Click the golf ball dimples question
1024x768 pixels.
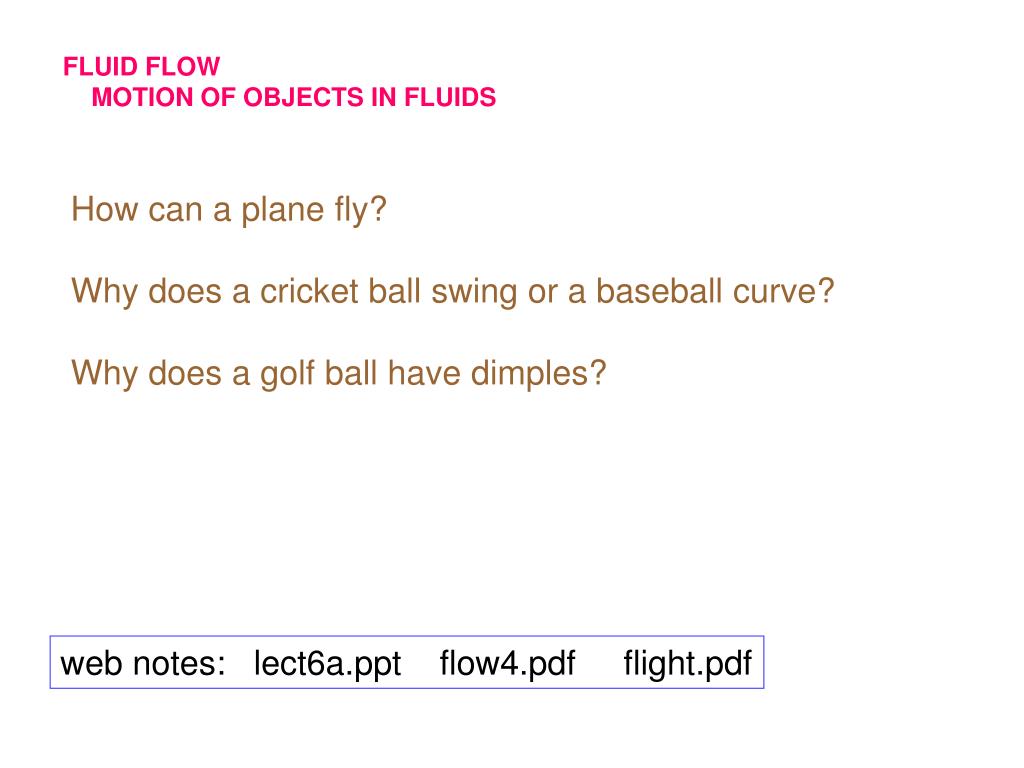coord(339,374)
